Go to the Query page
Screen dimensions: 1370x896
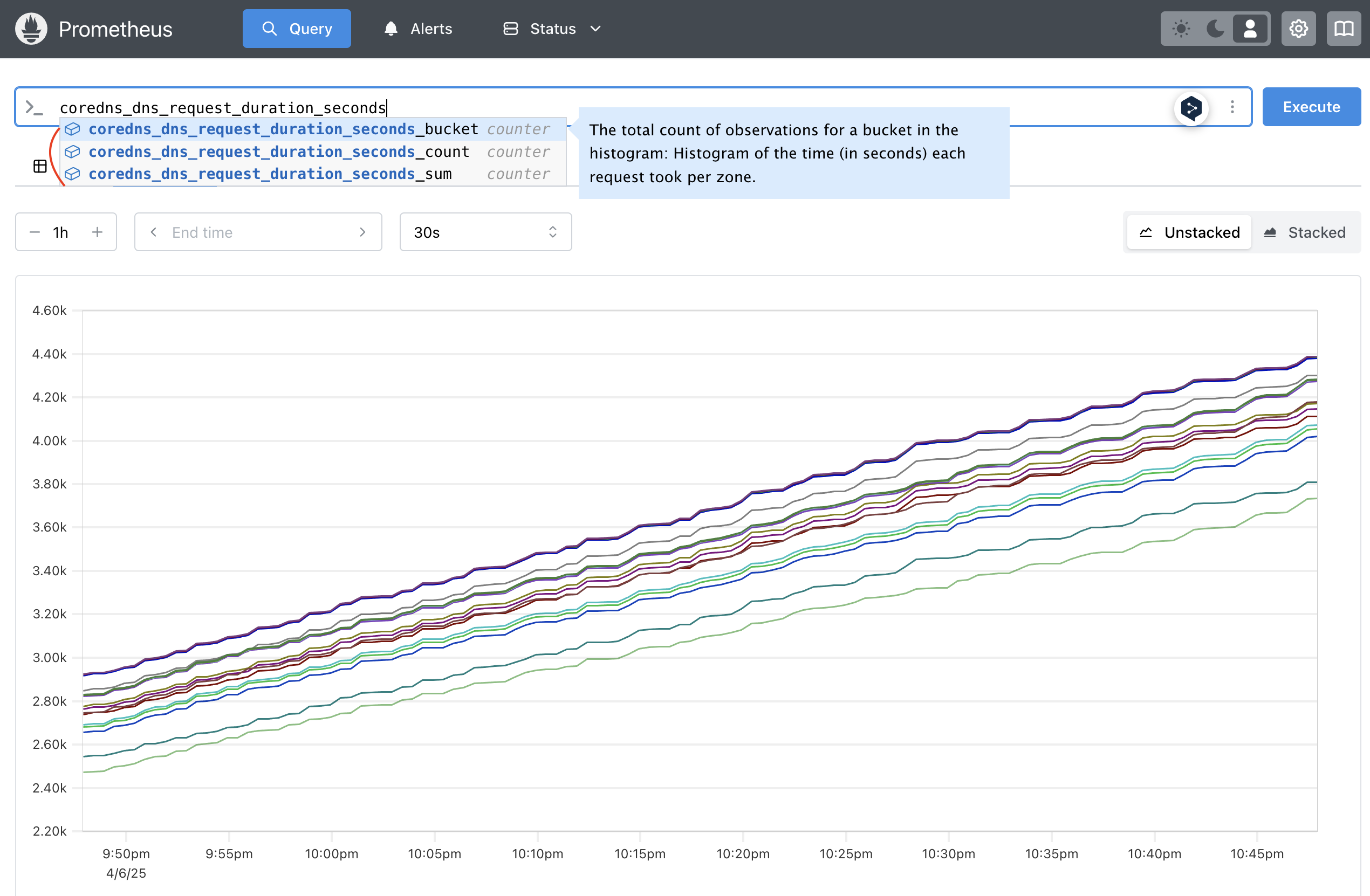(x=297, y=29)
